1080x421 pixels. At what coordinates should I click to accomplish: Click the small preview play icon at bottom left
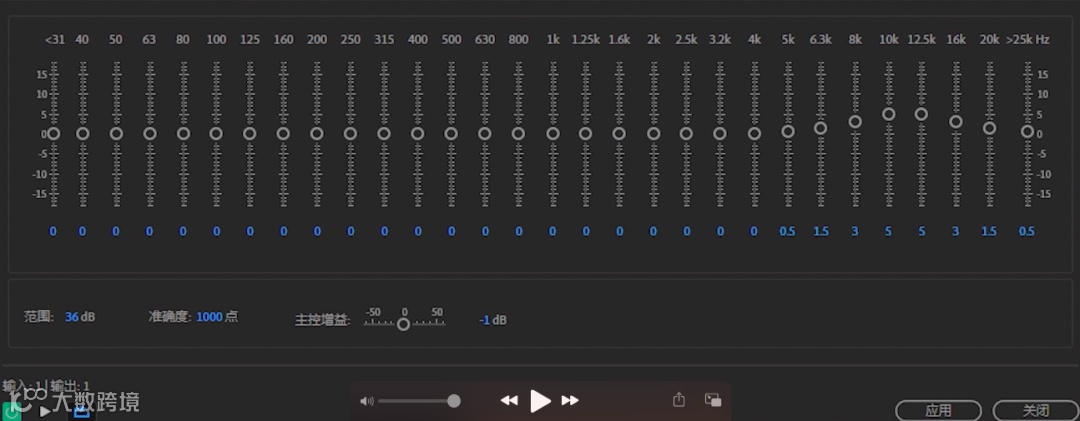pos(45,412)
